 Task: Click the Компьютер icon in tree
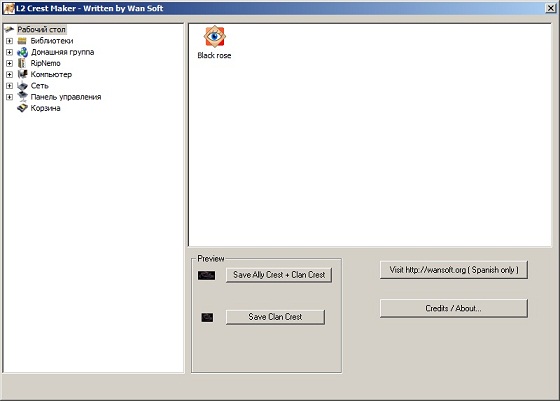coord(22,74)
